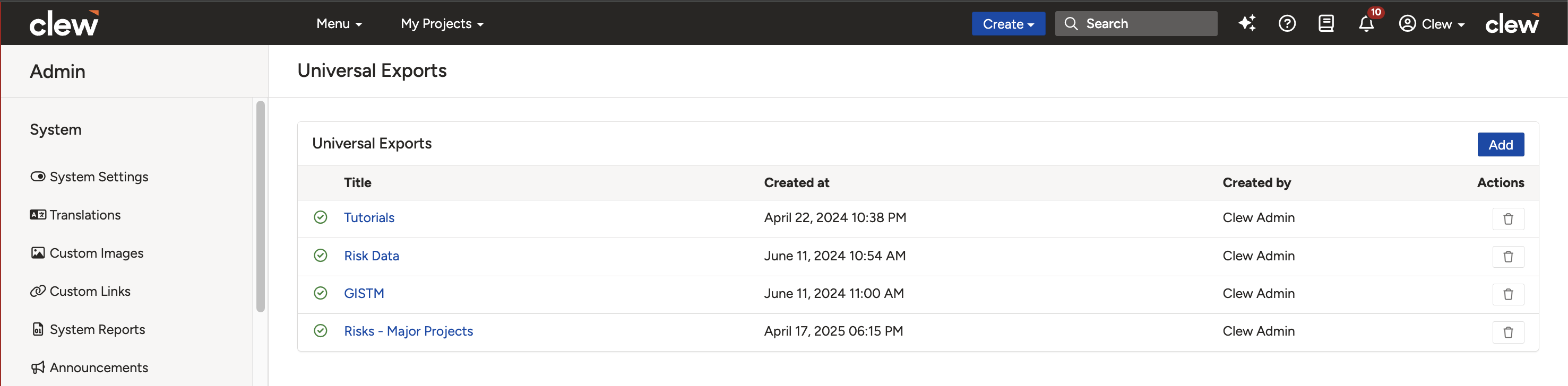Click the Created by column header

[1256, 182]
